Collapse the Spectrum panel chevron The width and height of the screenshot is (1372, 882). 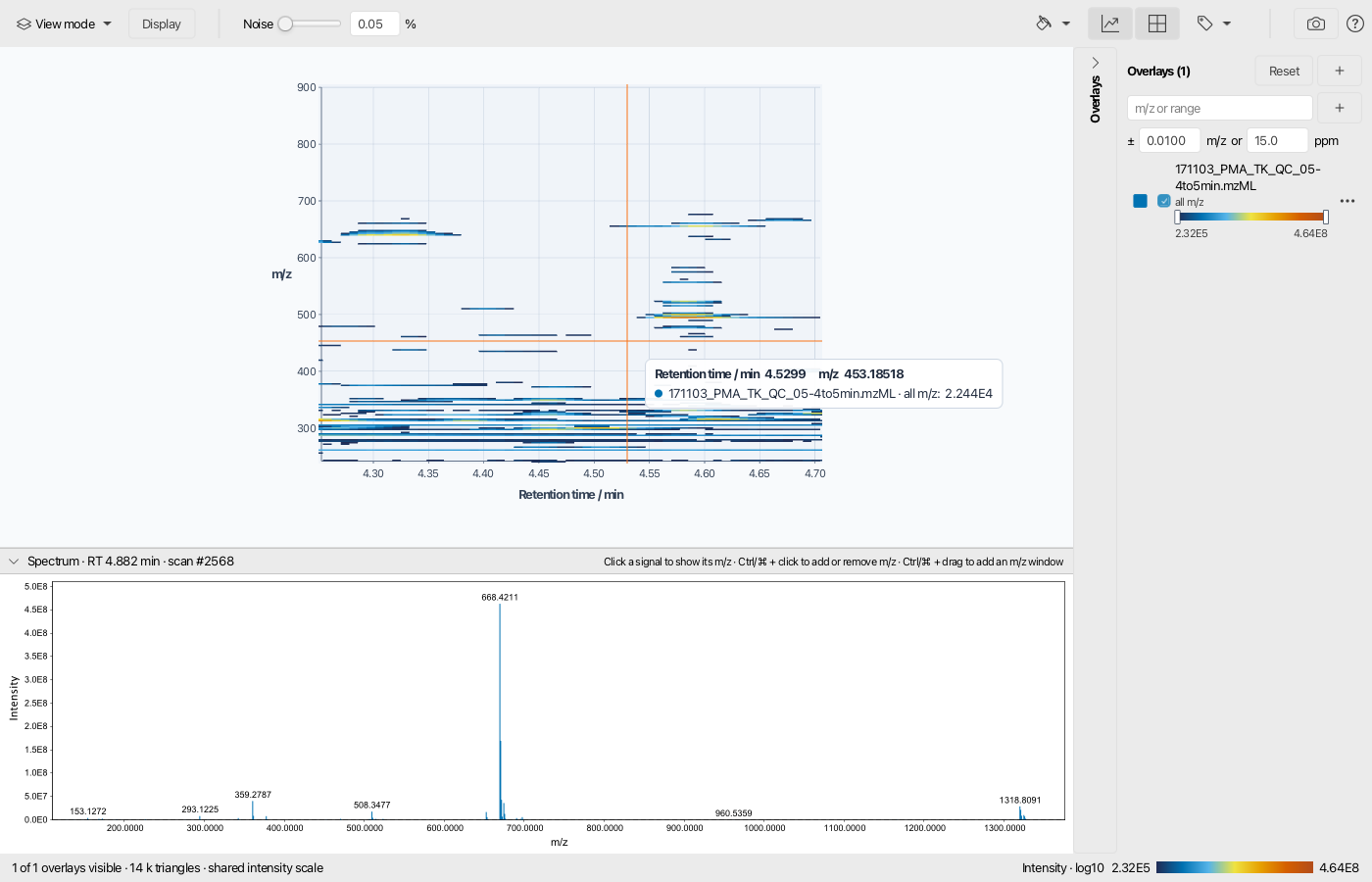pyautogui.click(x=14, y=562)
